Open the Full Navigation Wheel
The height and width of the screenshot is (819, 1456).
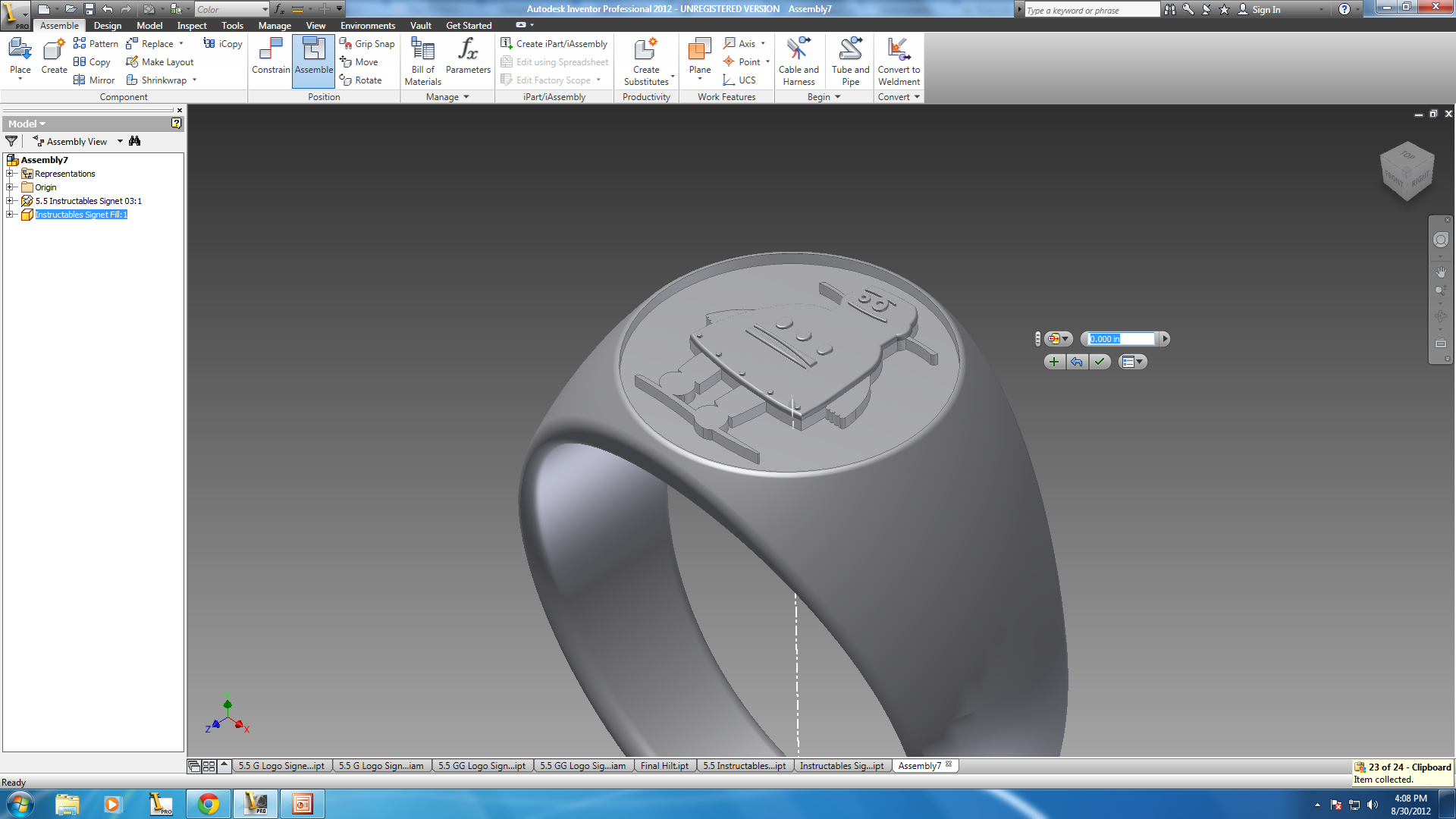pos(1441,240)
